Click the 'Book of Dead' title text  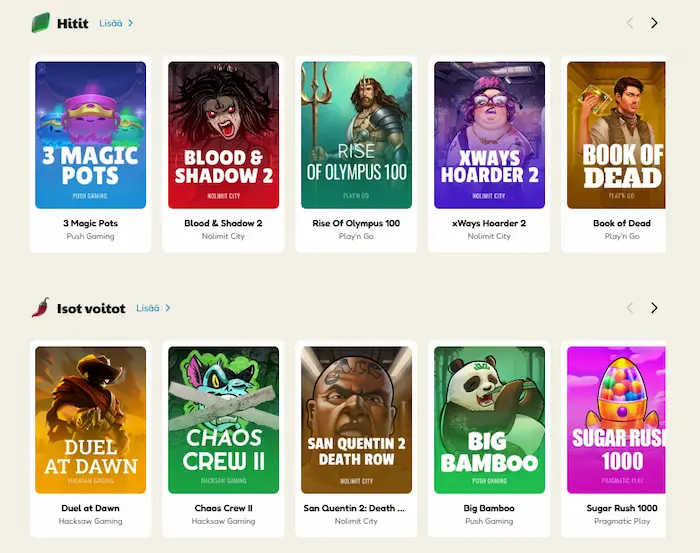click(x=622, y=223)
